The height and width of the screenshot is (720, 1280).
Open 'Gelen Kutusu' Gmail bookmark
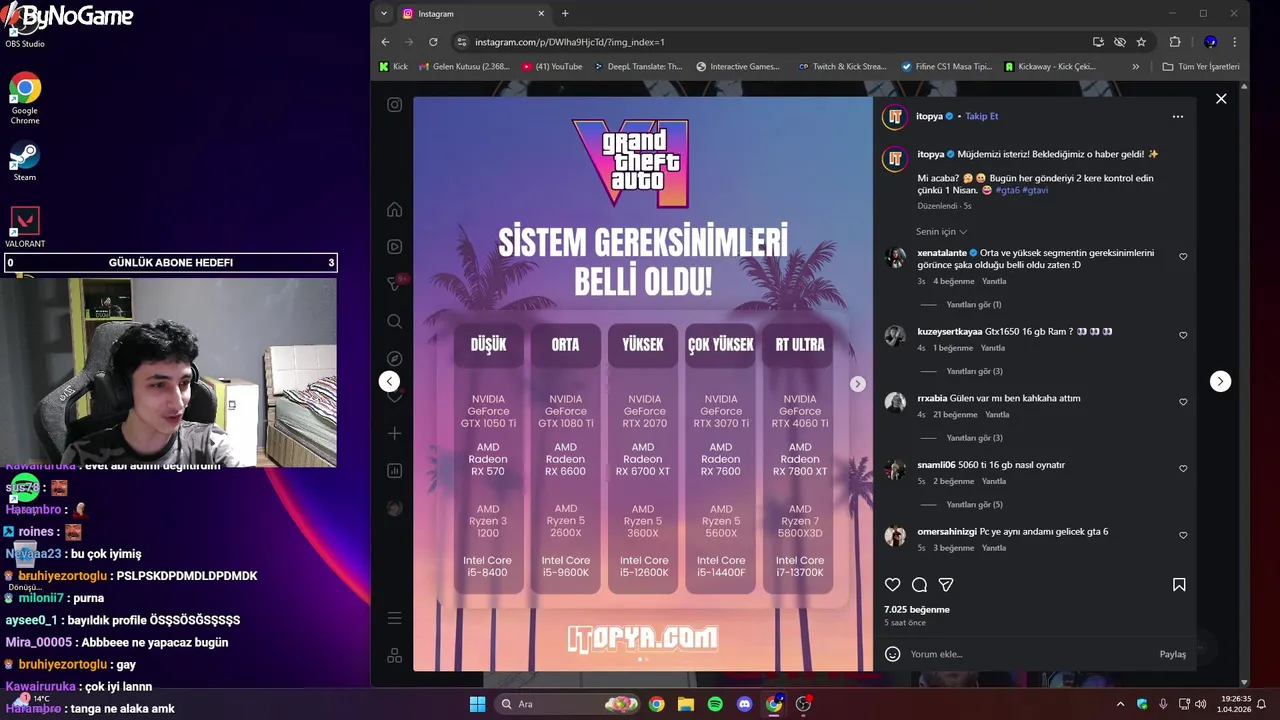(x=464, y=67)
